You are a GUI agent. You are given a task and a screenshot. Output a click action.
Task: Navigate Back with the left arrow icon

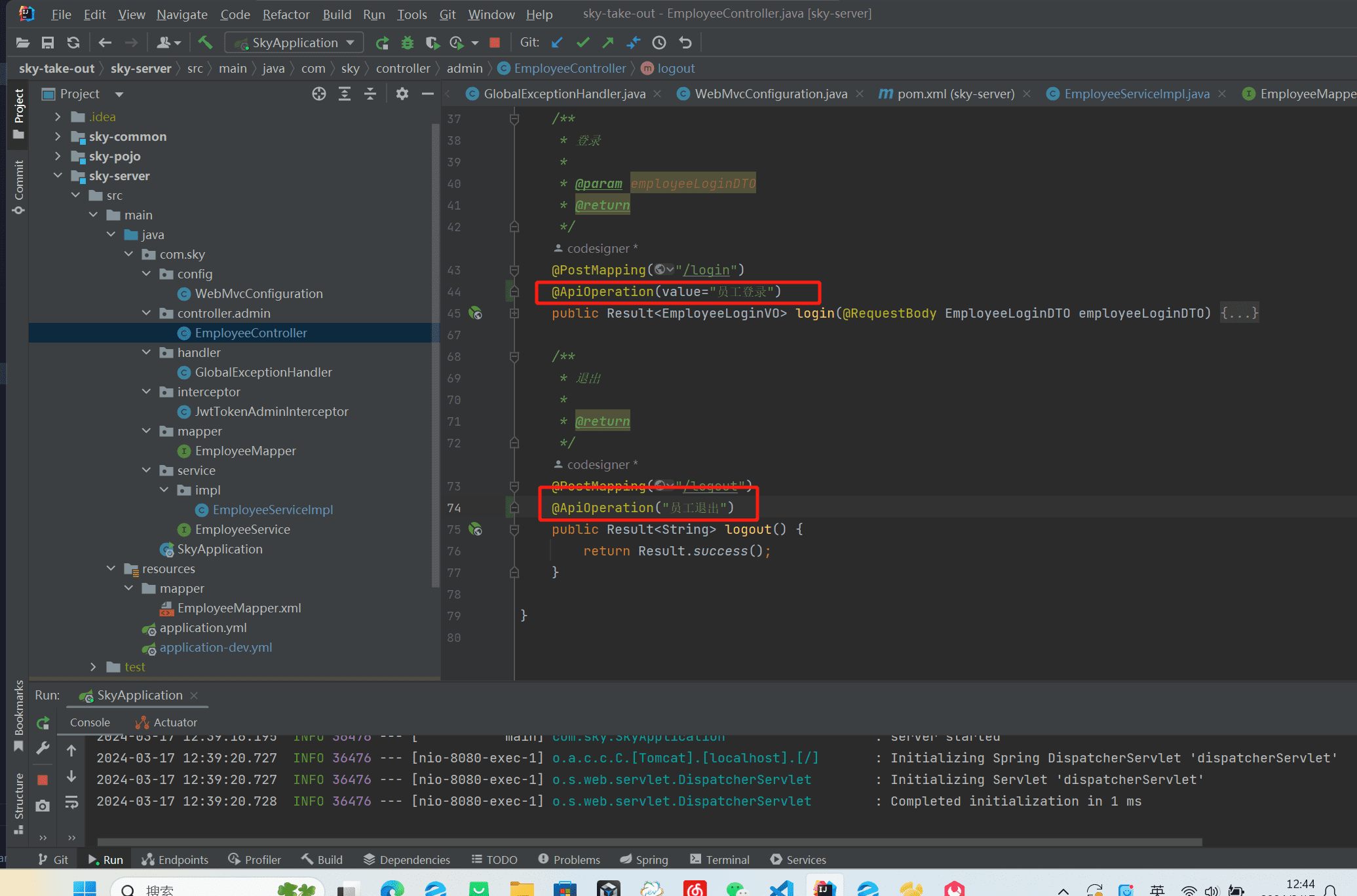[105, 43]
